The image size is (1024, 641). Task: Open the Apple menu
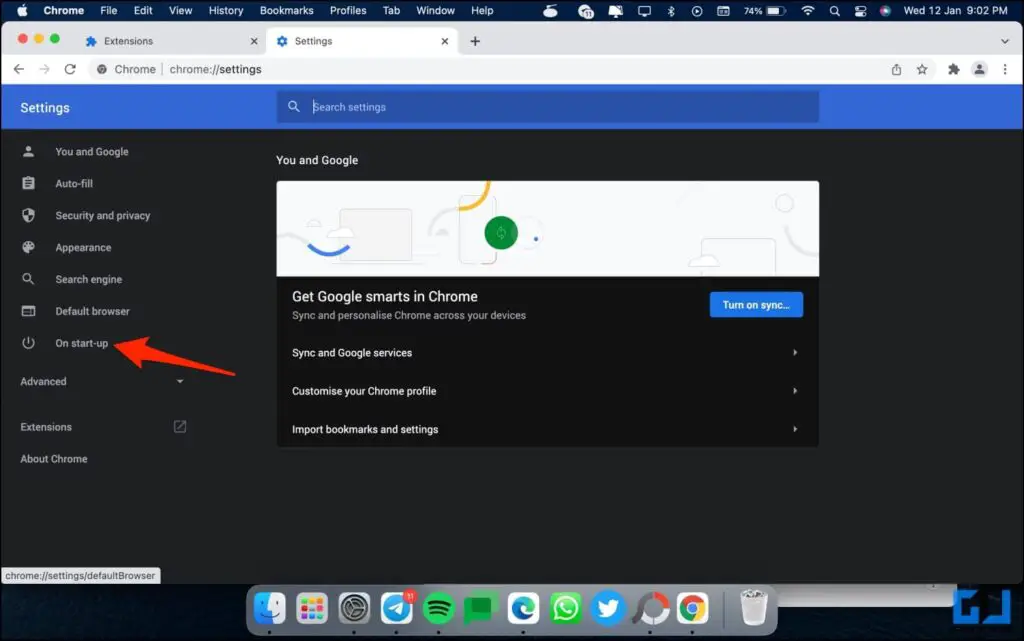[22, 10]
